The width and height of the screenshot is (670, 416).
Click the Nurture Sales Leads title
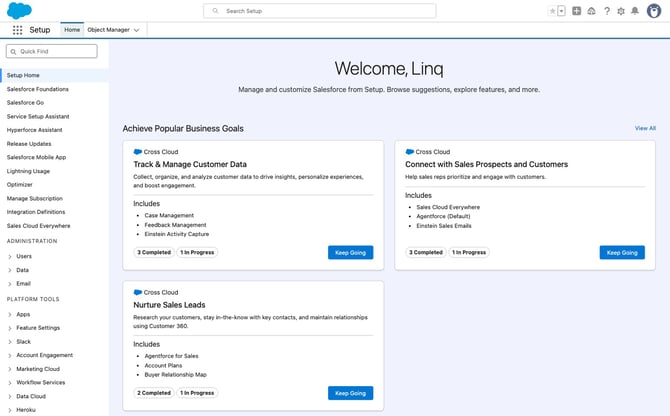pos(169,305)
